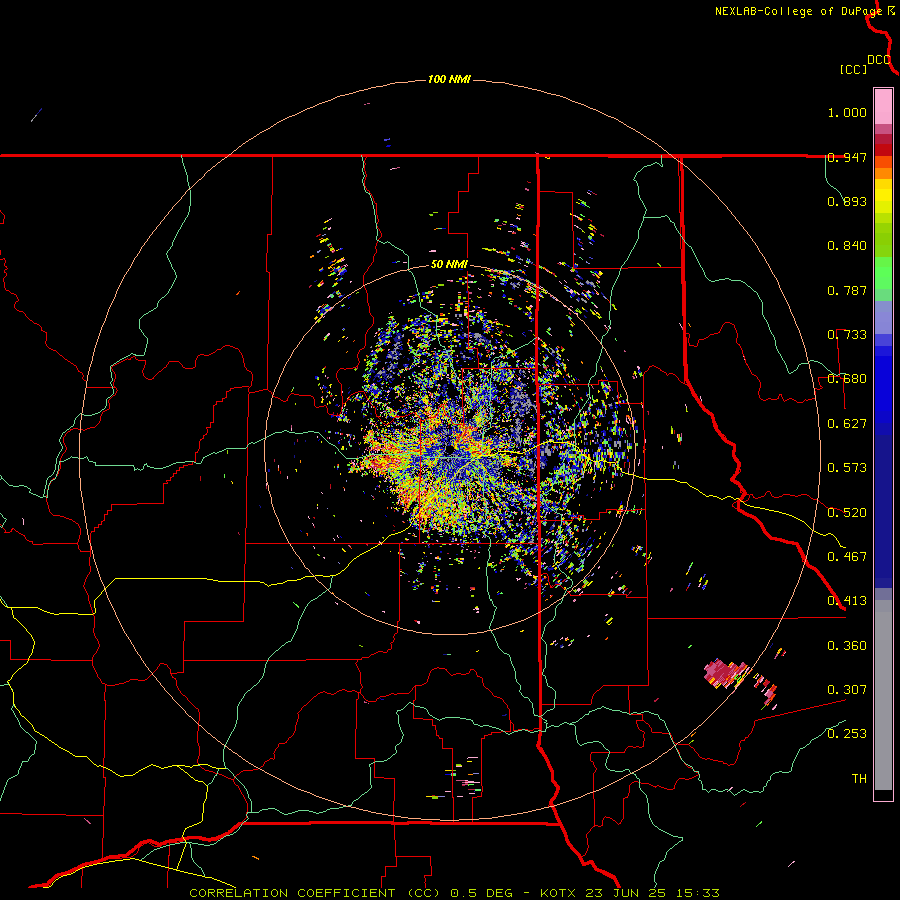Screen dimensions: 900x900
Task: Click the 0.947 scale value
Action: click(847, 157)
